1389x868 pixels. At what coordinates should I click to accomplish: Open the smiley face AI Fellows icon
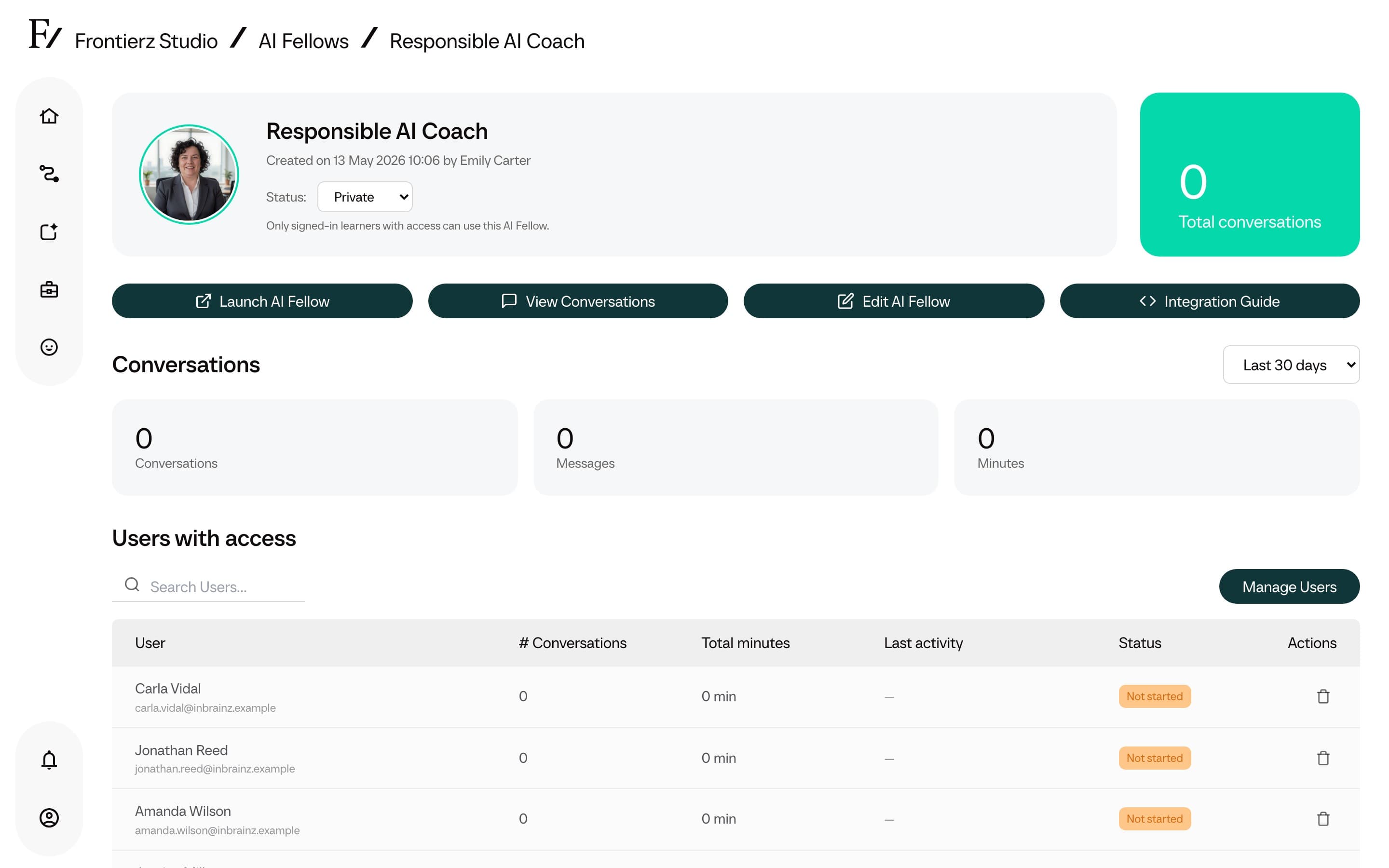(x=49, y=347)
